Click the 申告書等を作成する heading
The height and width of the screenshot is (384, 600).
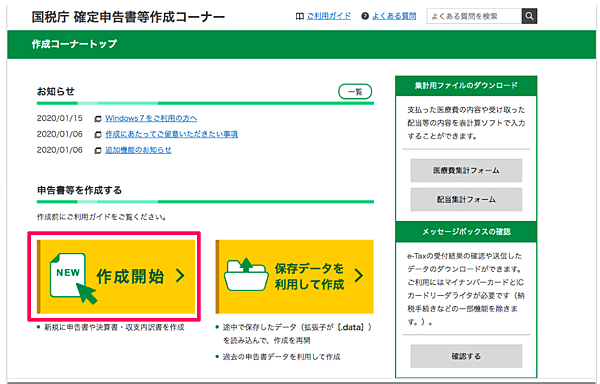point(79,190)
